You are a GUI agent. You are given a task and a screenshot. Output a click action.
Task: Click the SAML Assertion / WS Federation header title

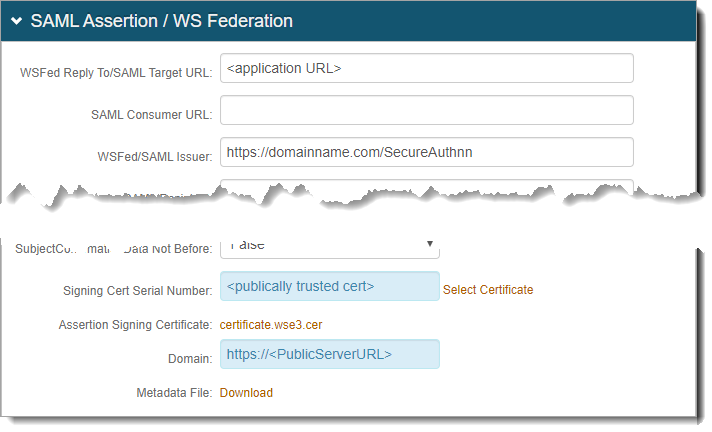[x=162, y=21]
